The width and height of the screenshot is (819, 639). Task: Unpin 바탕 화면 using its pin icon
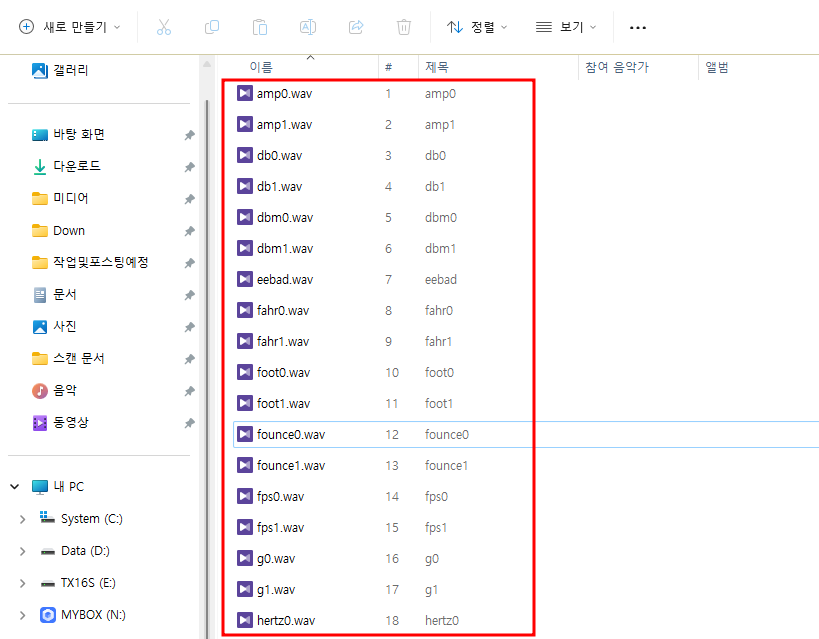[190, 135]
